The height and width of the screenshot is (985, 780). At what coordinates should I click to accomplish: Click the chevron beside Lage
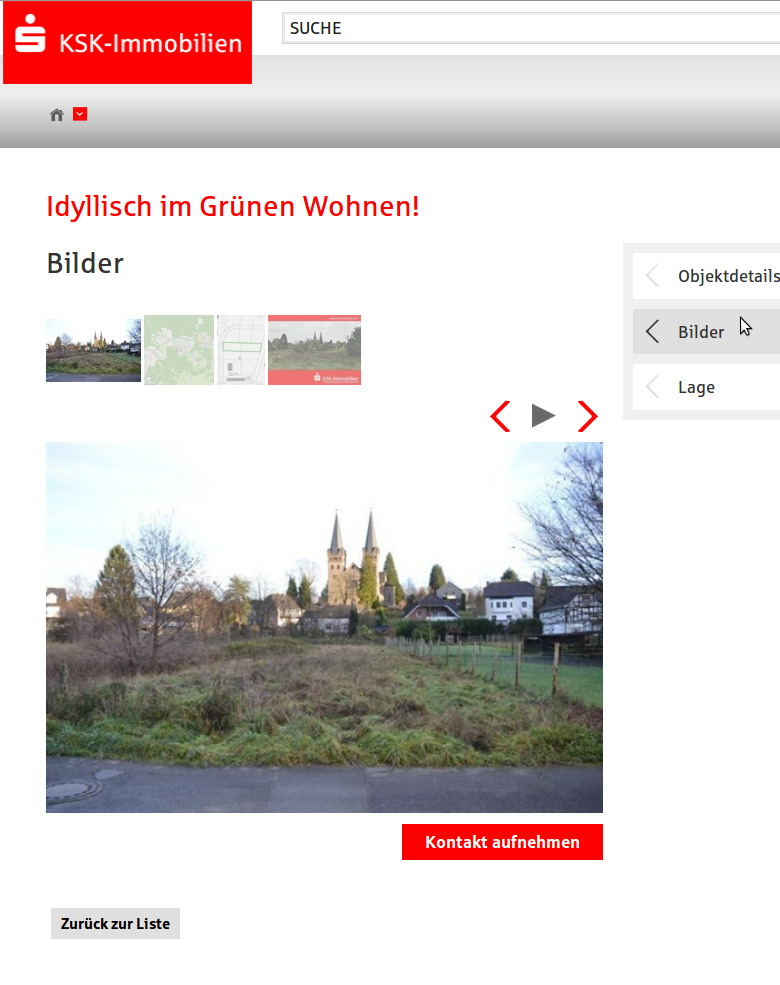(653, 387)
